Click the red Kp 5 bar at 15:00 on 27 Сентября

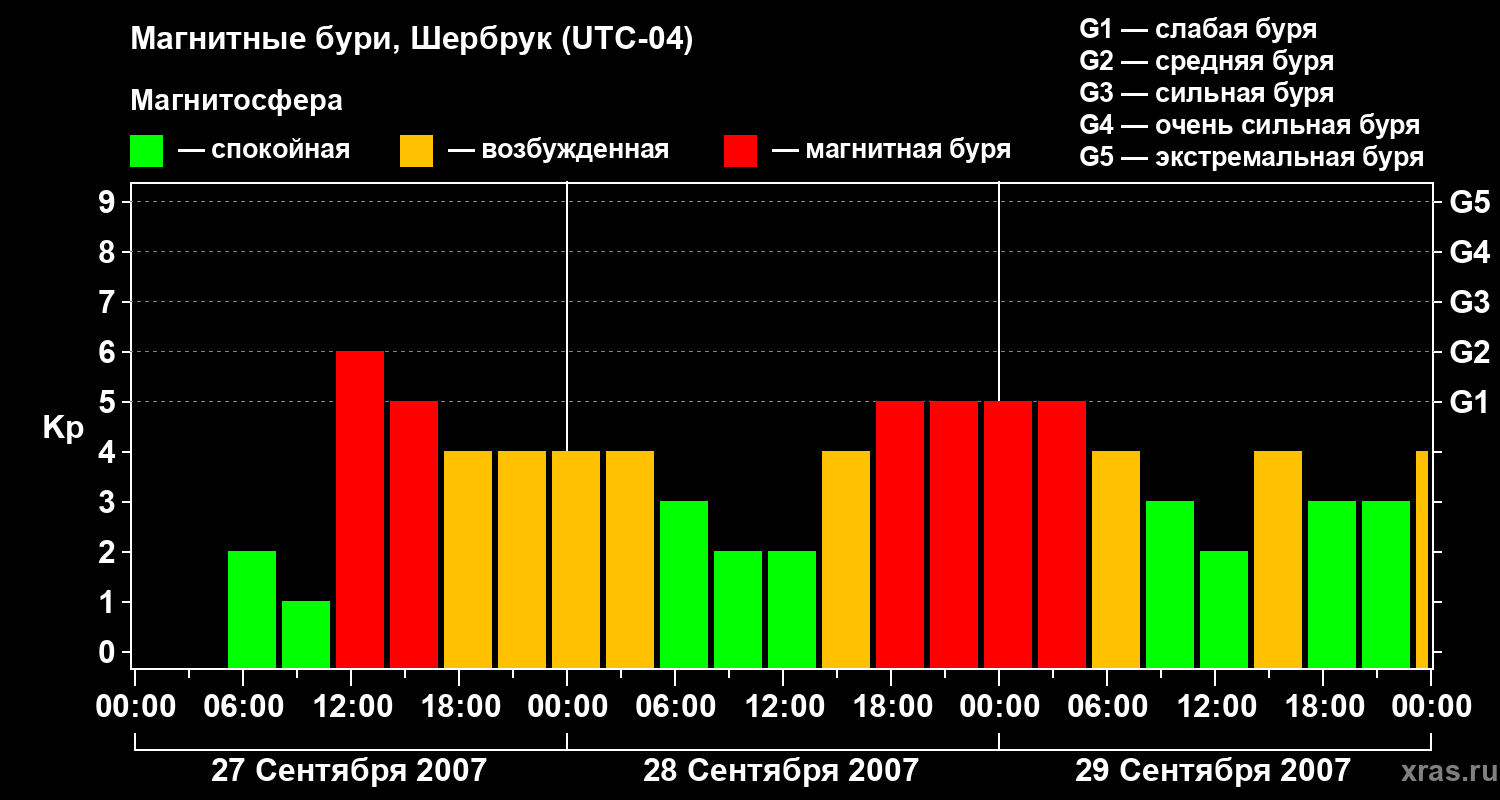coord(414,534)
